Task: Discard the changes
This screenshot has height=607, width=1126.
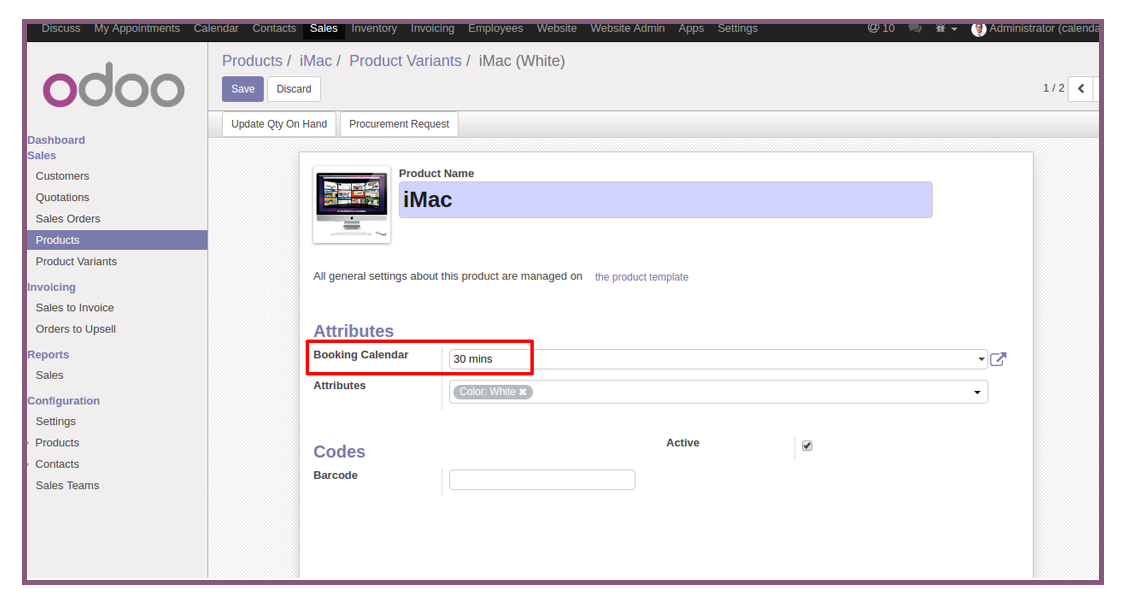Action: click(294, 89)
